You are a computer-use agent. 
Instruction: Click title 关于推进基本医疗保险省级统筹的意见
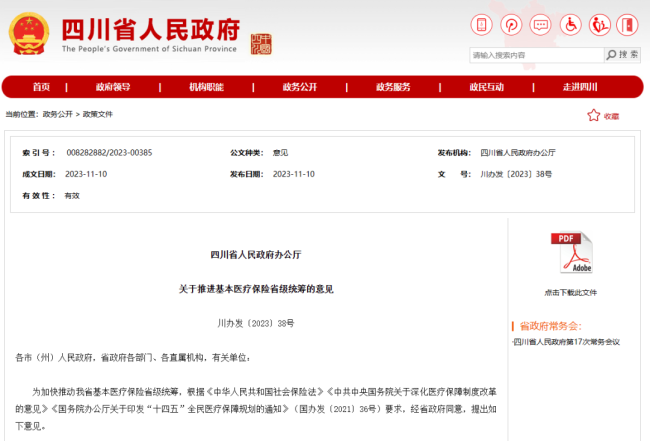pyautogui.click(x=256, y=289)
